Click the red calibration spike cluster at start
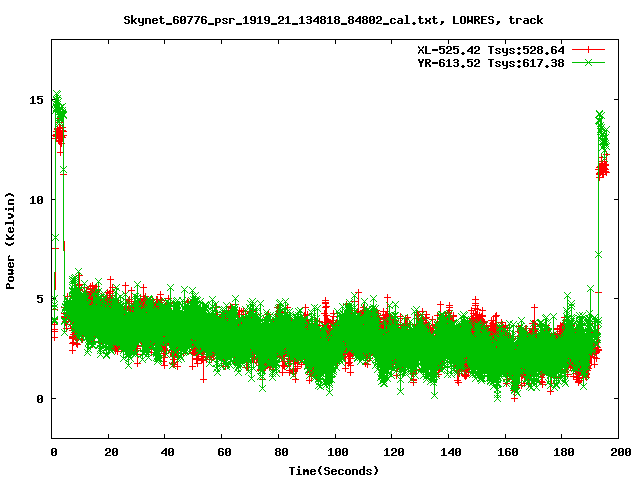This screenshot has width=640, height=480. click(x=60, y=135)
